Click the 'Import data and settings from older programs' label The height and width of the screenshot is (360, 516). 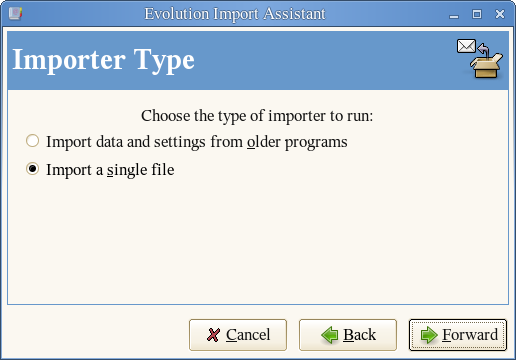(x=197, y=142)
